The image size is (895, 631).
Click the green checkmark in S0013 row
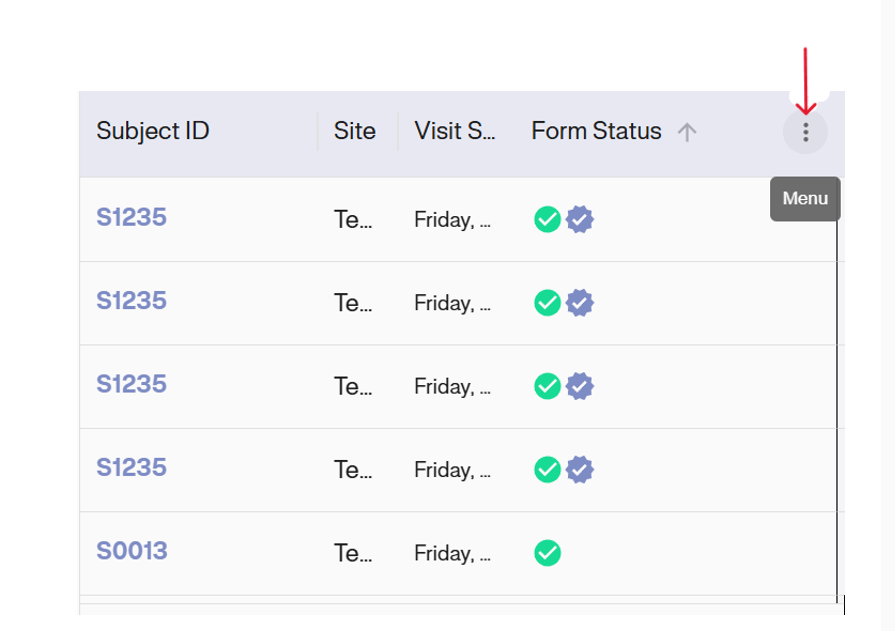(x=547, y=552)
